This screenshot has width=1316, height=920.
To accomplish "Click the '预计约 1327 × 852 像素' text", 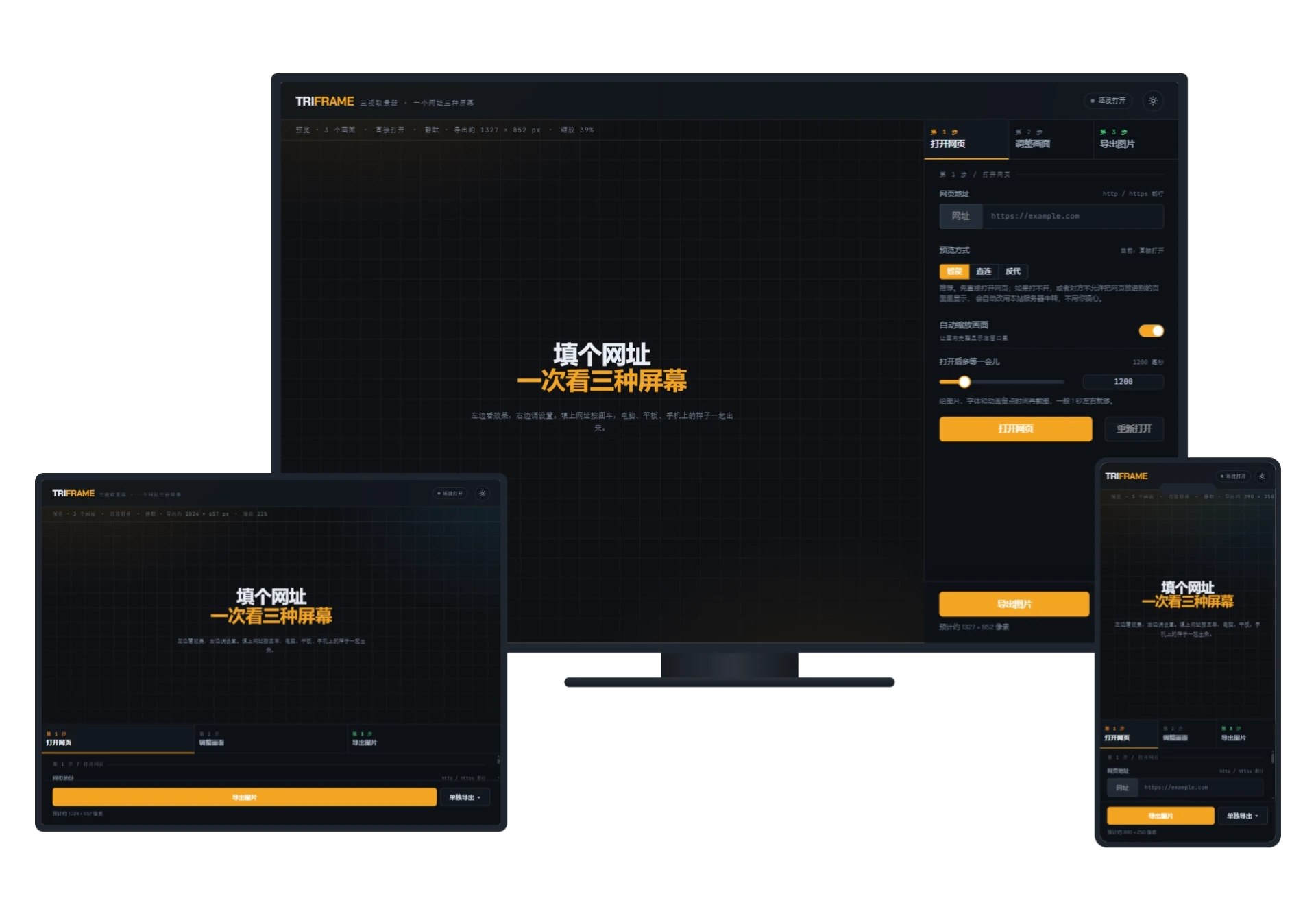I will (x=974, y=627).
